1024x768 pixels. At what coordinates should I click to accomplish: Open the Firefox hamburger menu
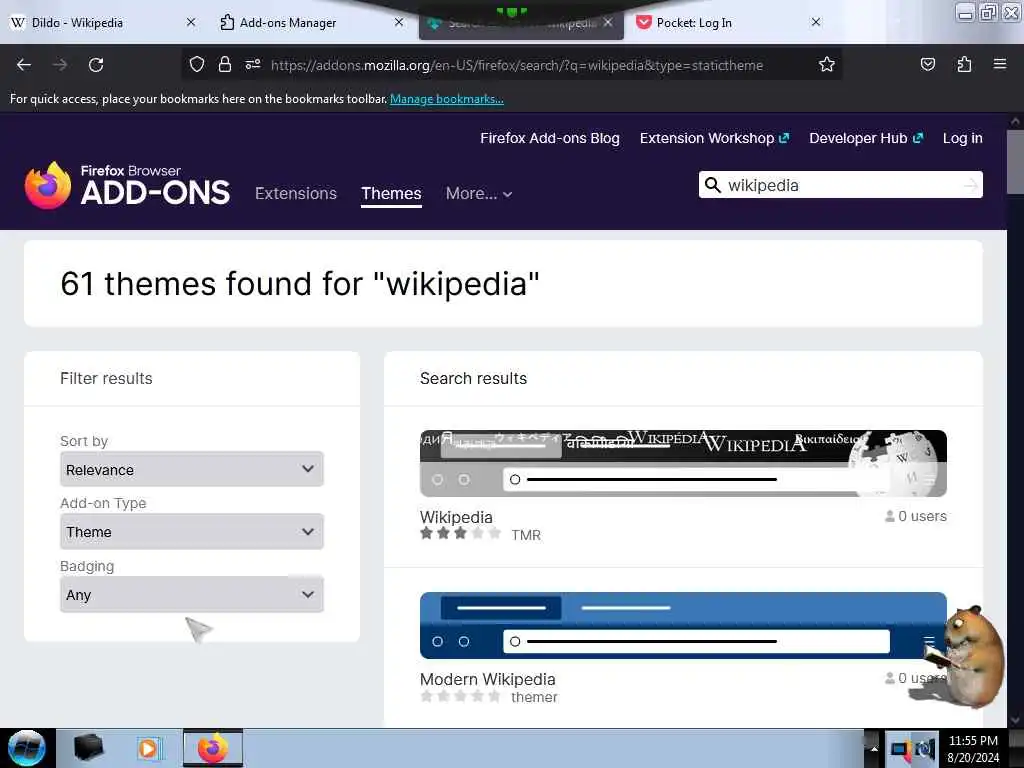pyautogui.click(x=1000, y=64)
